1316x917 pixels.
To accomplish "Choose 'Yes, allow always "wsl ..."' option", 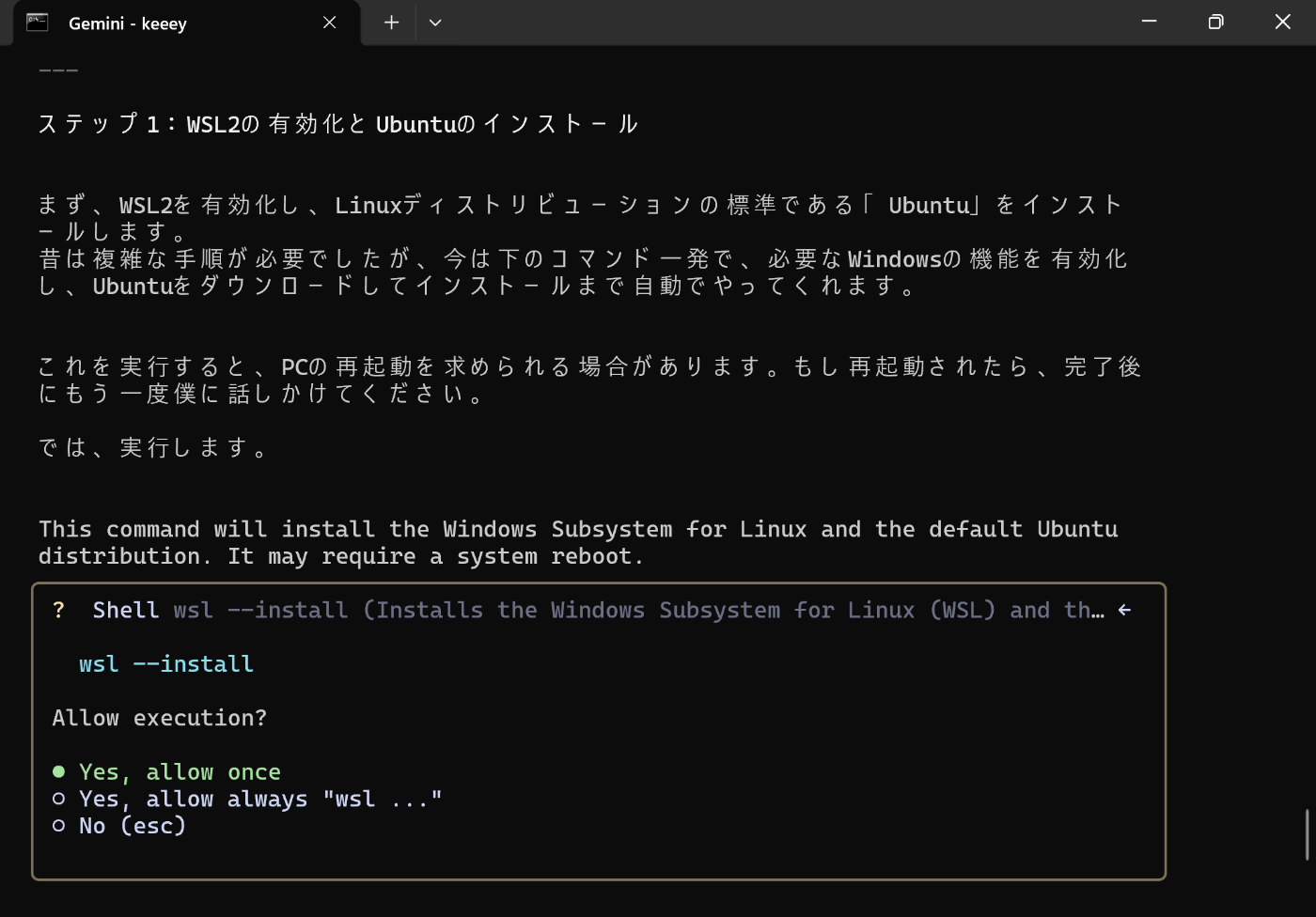I will pyautogui.click(x=247, y=800).
